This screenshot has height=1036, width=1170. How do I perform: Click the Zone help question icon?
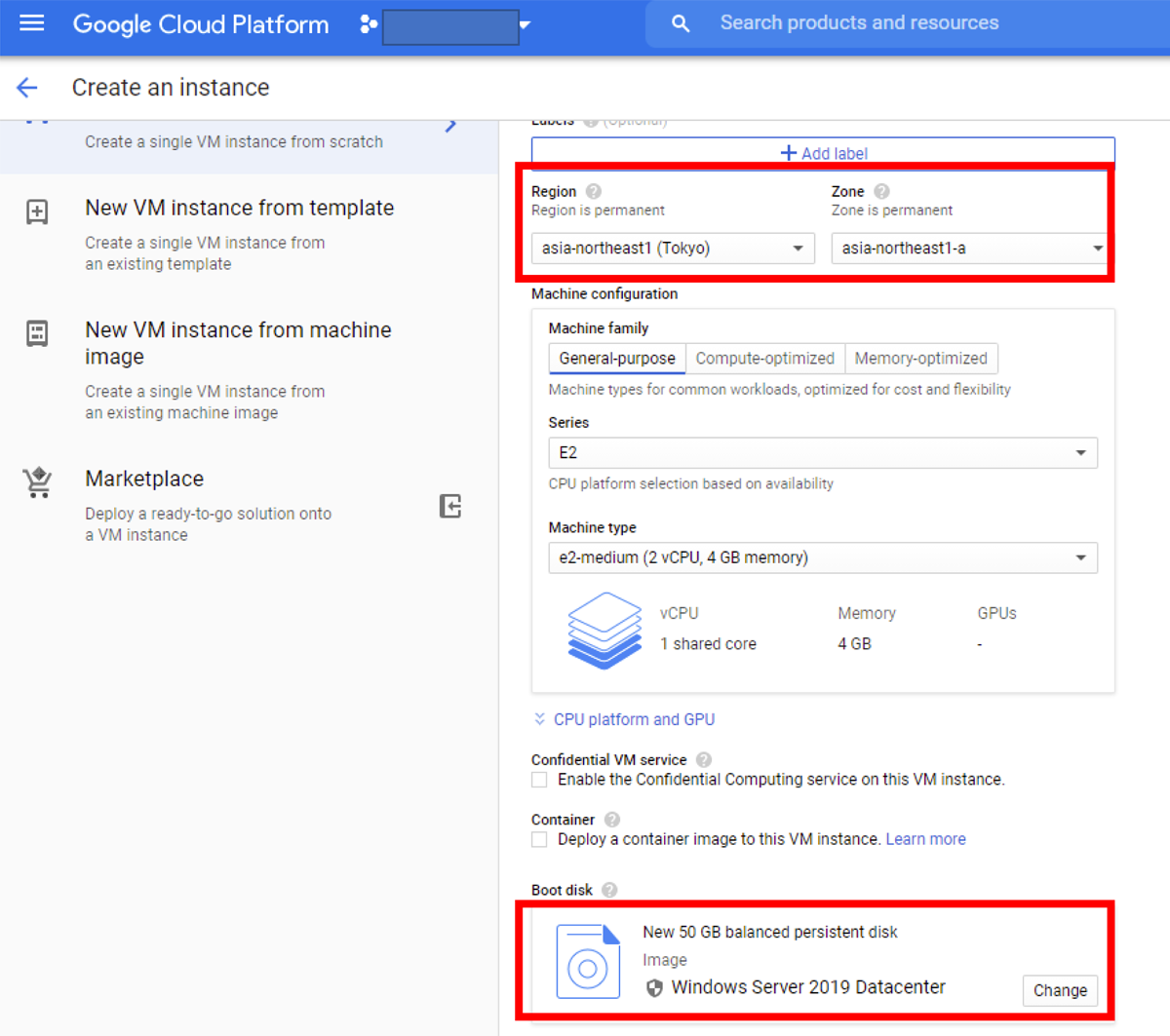coord(881,191)
